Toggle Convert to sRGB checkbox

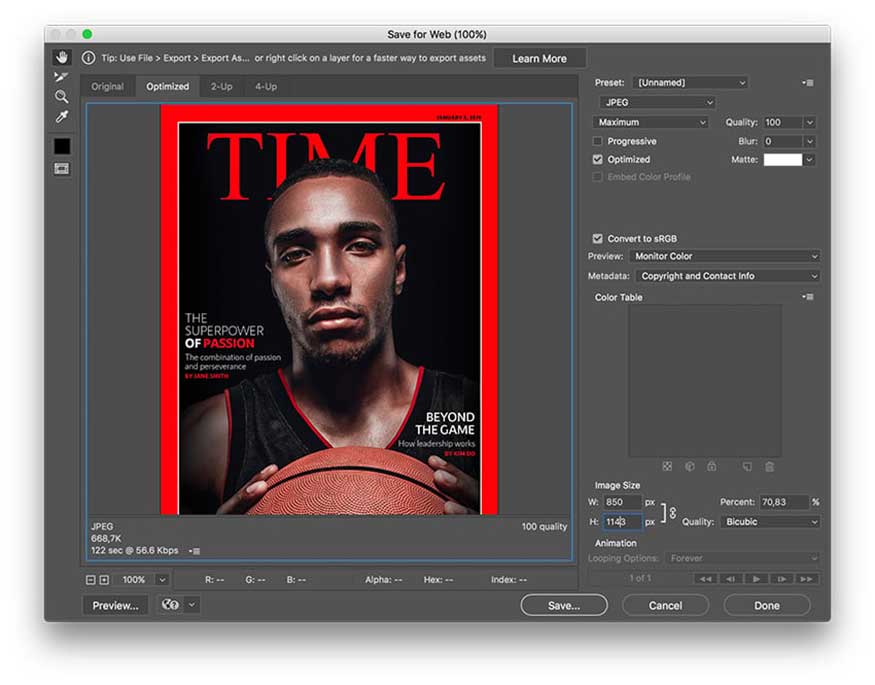click(x=598, y=239)
